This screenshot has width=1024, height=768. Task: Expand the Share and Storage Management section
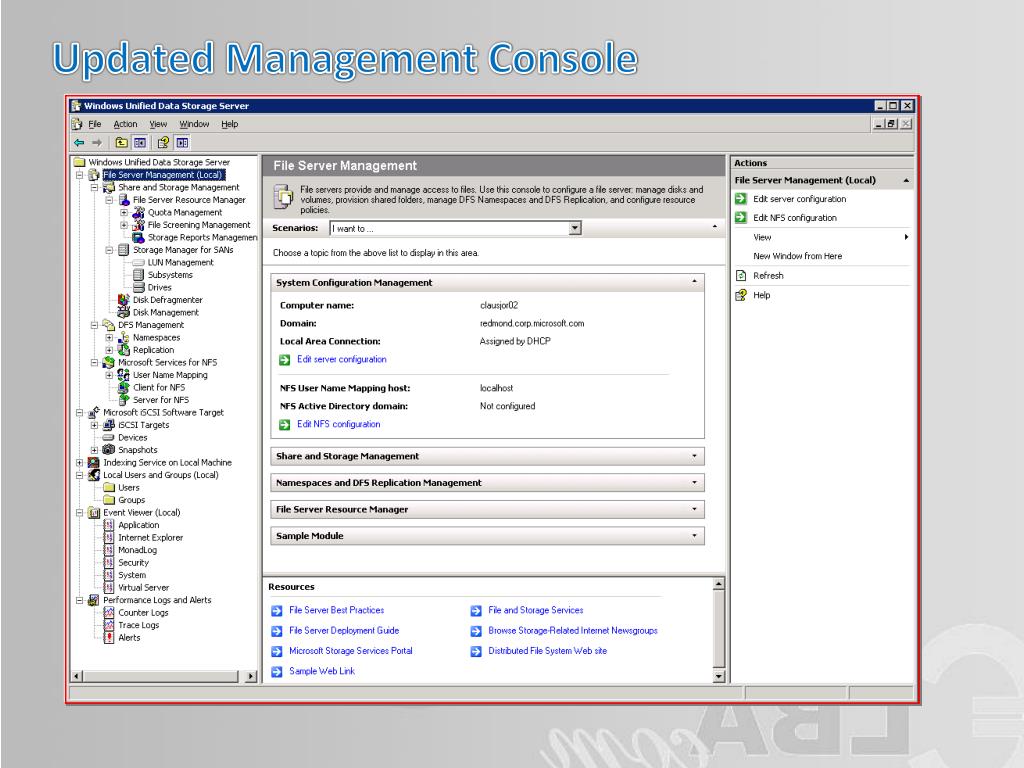(x=694, y=456)
